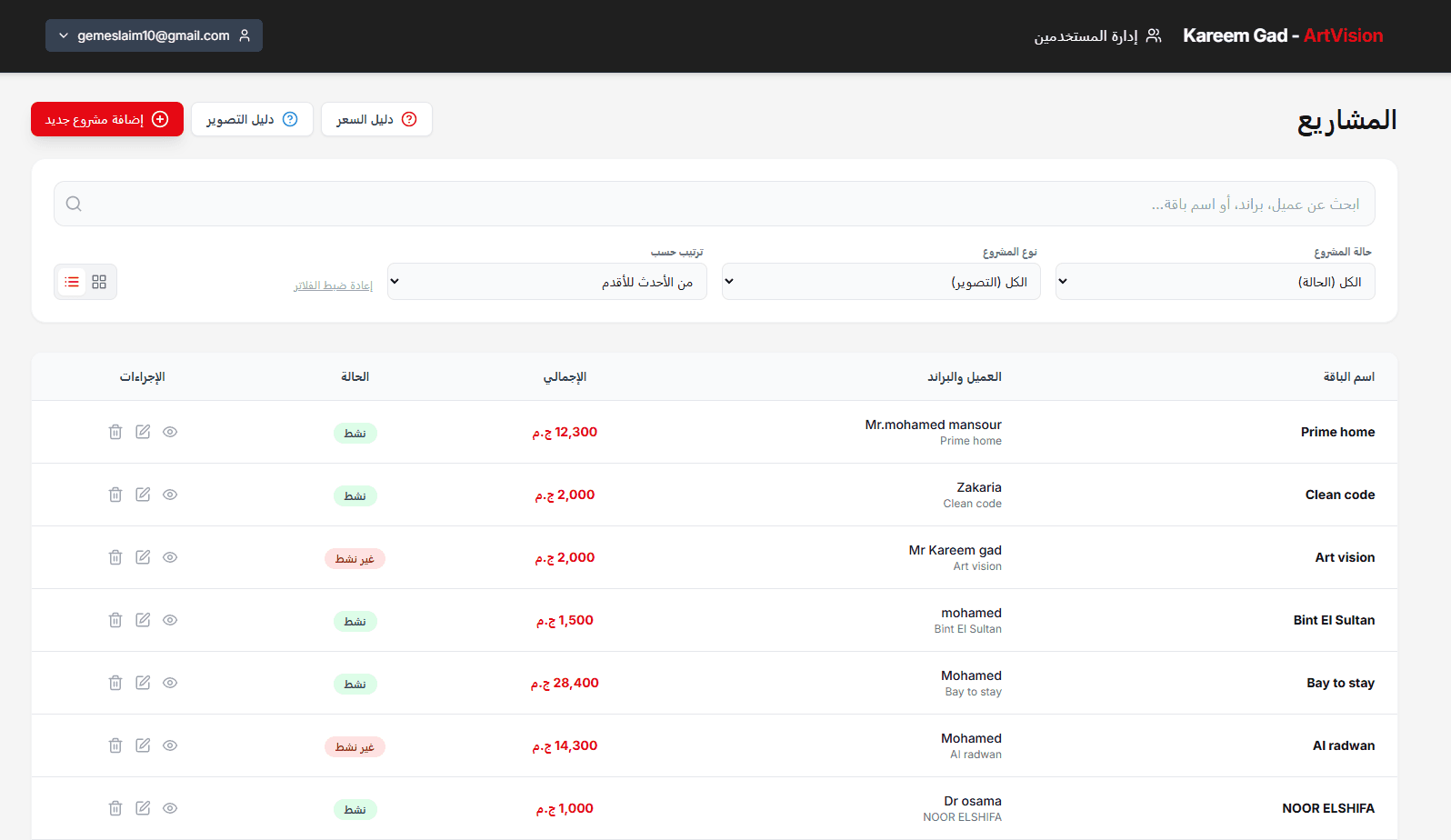Switch to list view layout
Screen dimensions: 1451x840
(72, 282)
